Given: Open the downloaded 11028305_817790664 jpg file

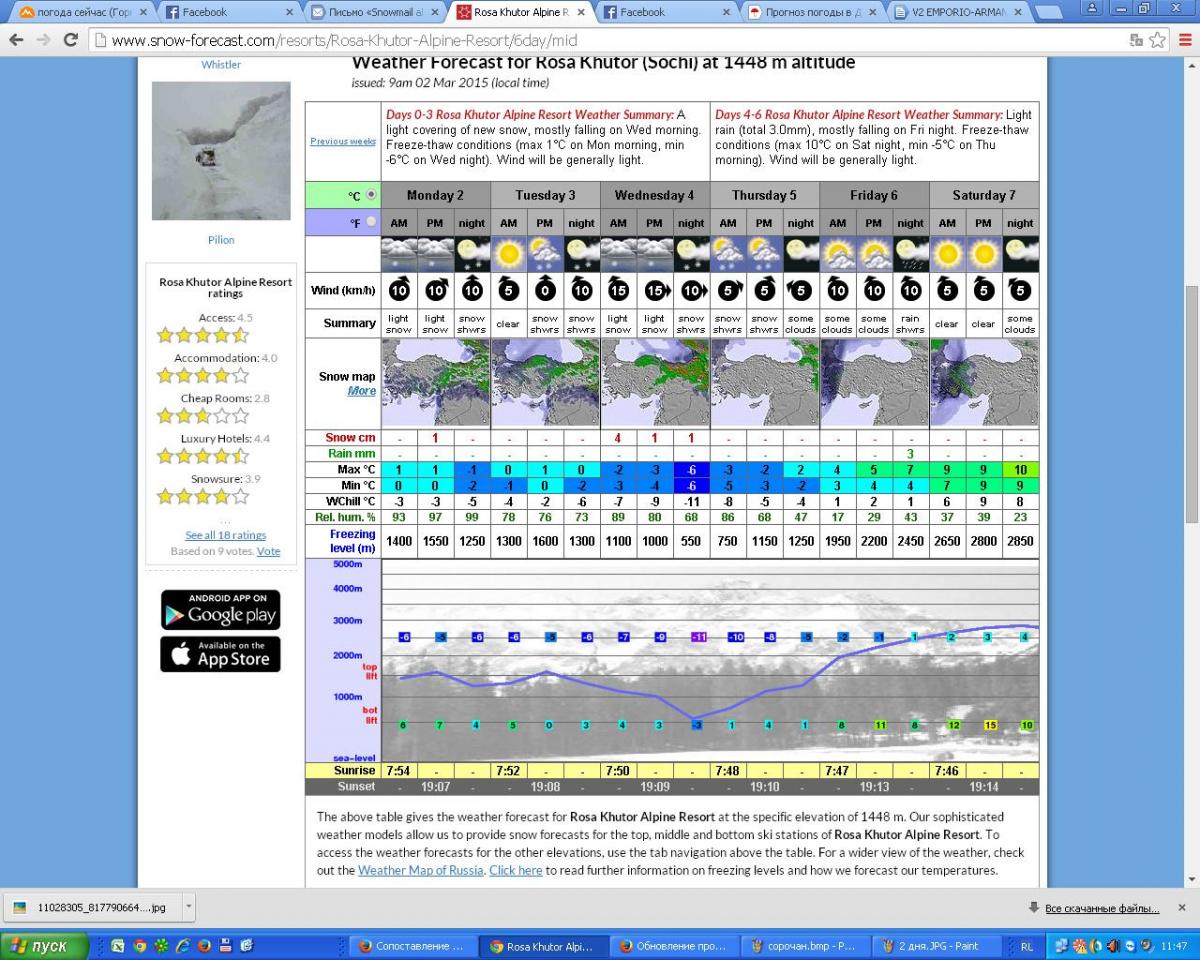Looking at the screenshot, I should 90,907.
